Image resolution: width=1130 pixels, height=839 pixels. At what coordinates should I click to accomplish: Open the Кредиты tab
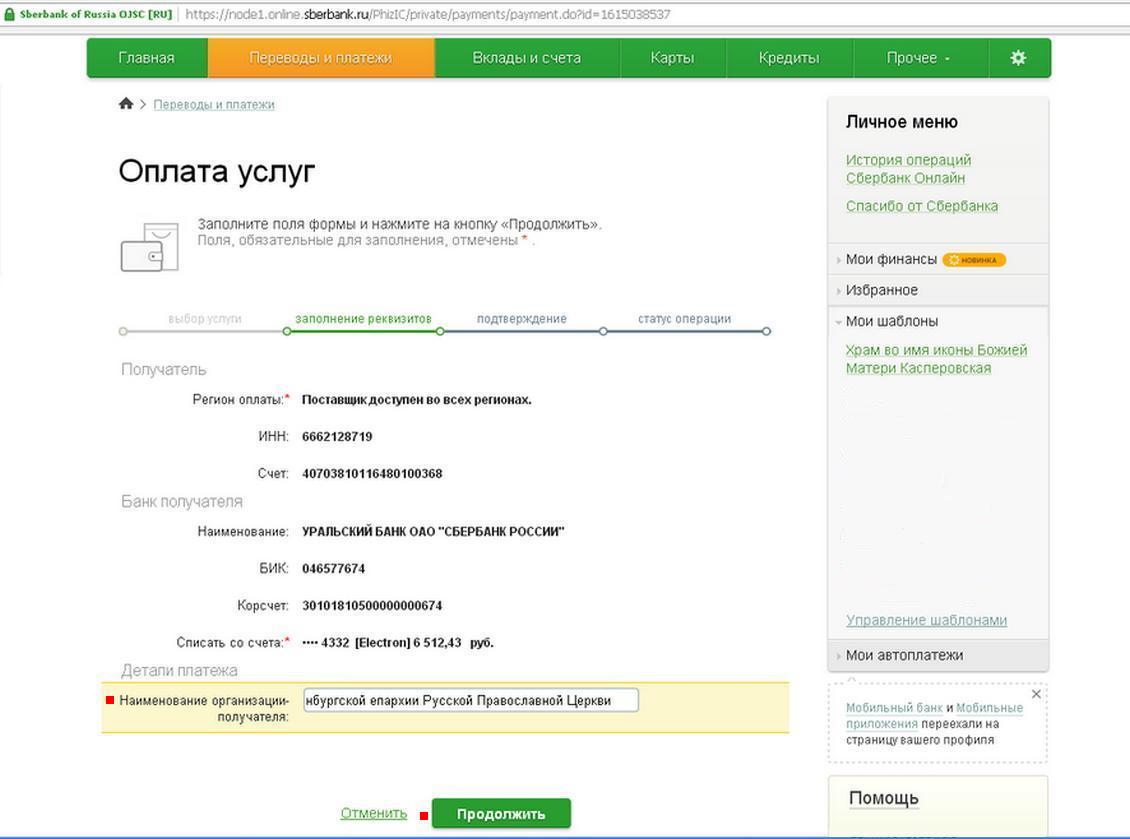(789, 58)
